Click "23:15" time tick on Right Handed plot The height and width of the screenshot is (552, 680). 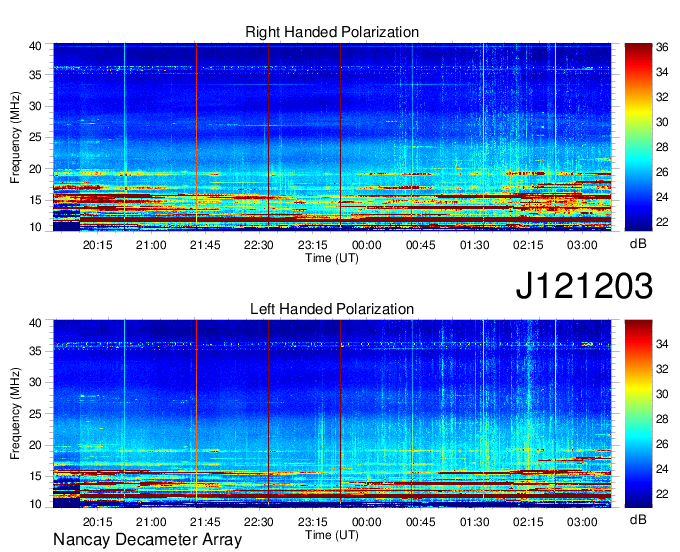(x=313, y=245)
